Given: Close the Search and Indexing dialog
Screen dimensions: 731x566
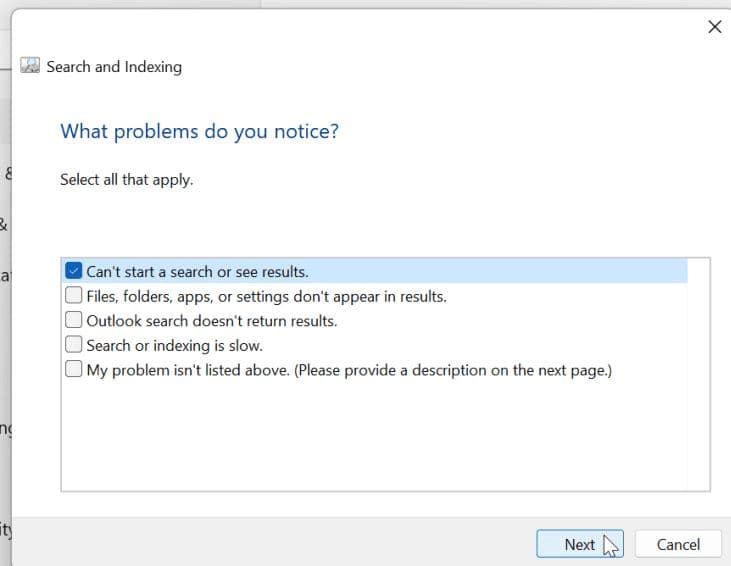Looking at the screenshot, I should click(x=714, y=27).
